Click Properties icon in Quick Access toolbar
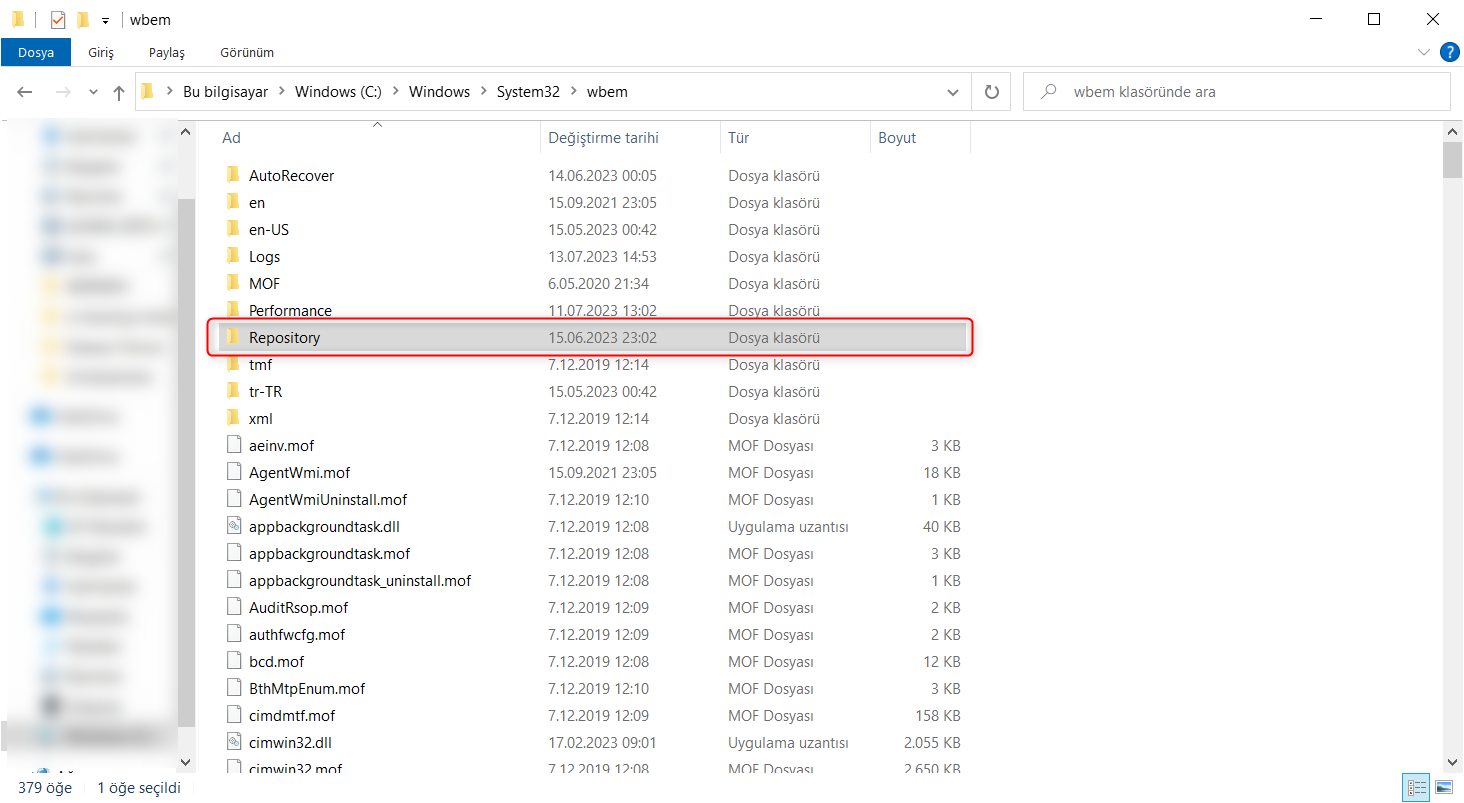 click(57, 19)
